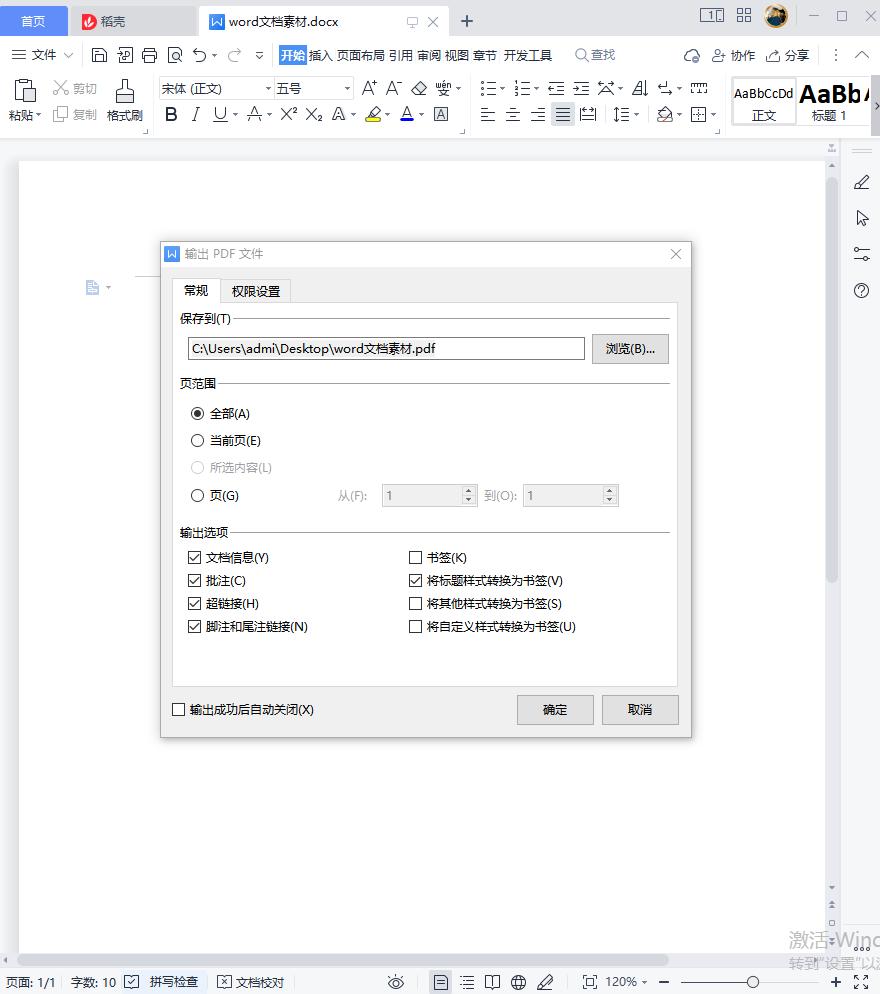Screen dimensions: 880x994
Task: Select the Format Painter tool
Action: coord(124,100)
